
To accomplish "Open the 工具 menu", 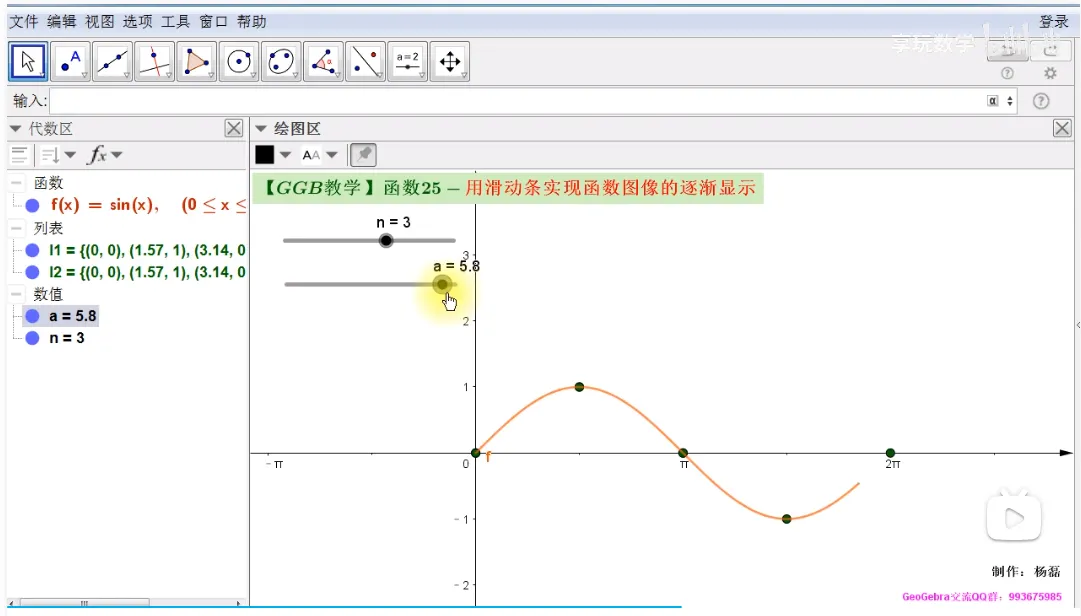I will pyautogui.click(x=175, y=21).
